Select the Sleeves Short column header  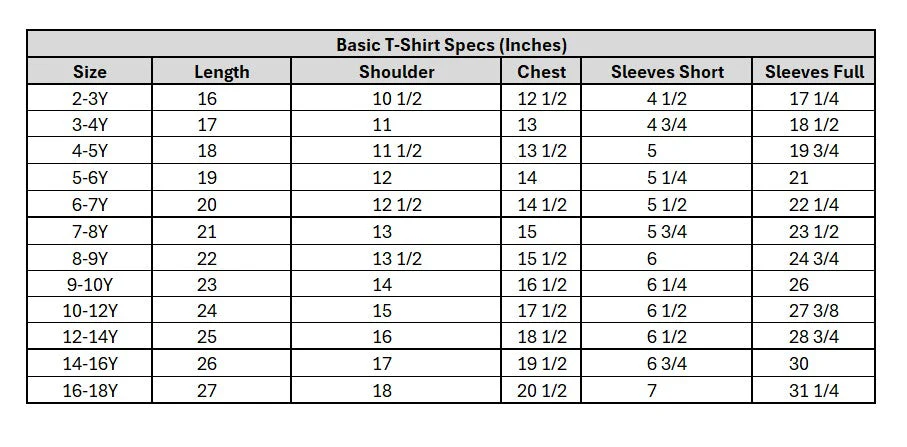pyautogui.click(x=667, y=72)
